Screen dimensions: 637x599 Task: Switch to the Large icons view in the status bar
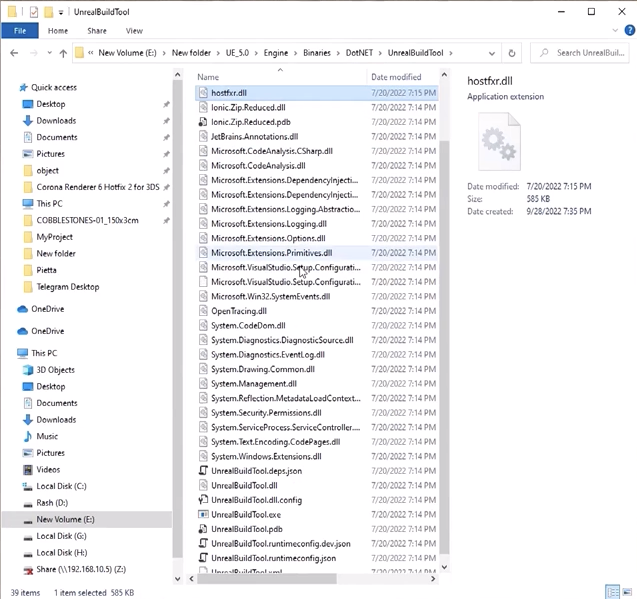627,591
